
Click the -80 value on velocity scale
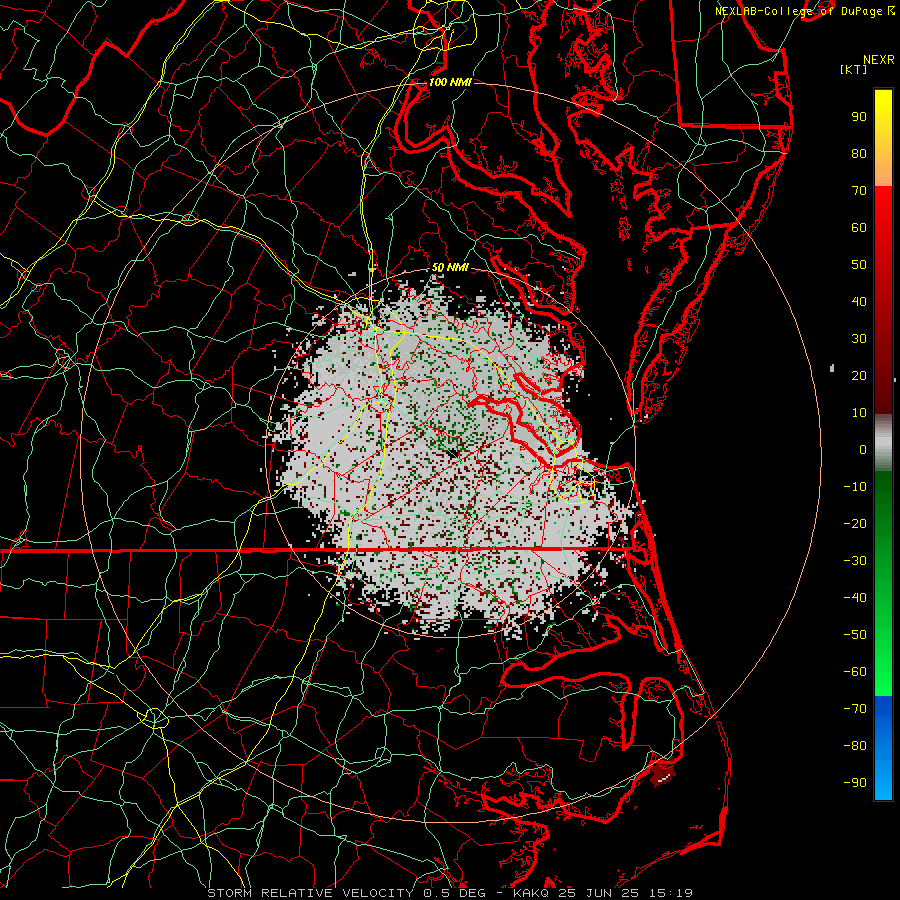tap(855, 746)
